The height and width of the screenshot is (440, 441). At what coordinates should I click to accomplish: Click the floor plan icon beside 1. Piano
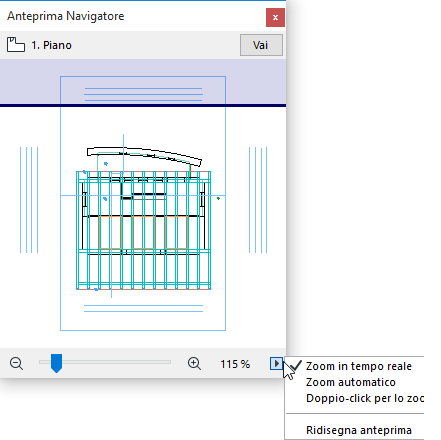tap(16, 45)
